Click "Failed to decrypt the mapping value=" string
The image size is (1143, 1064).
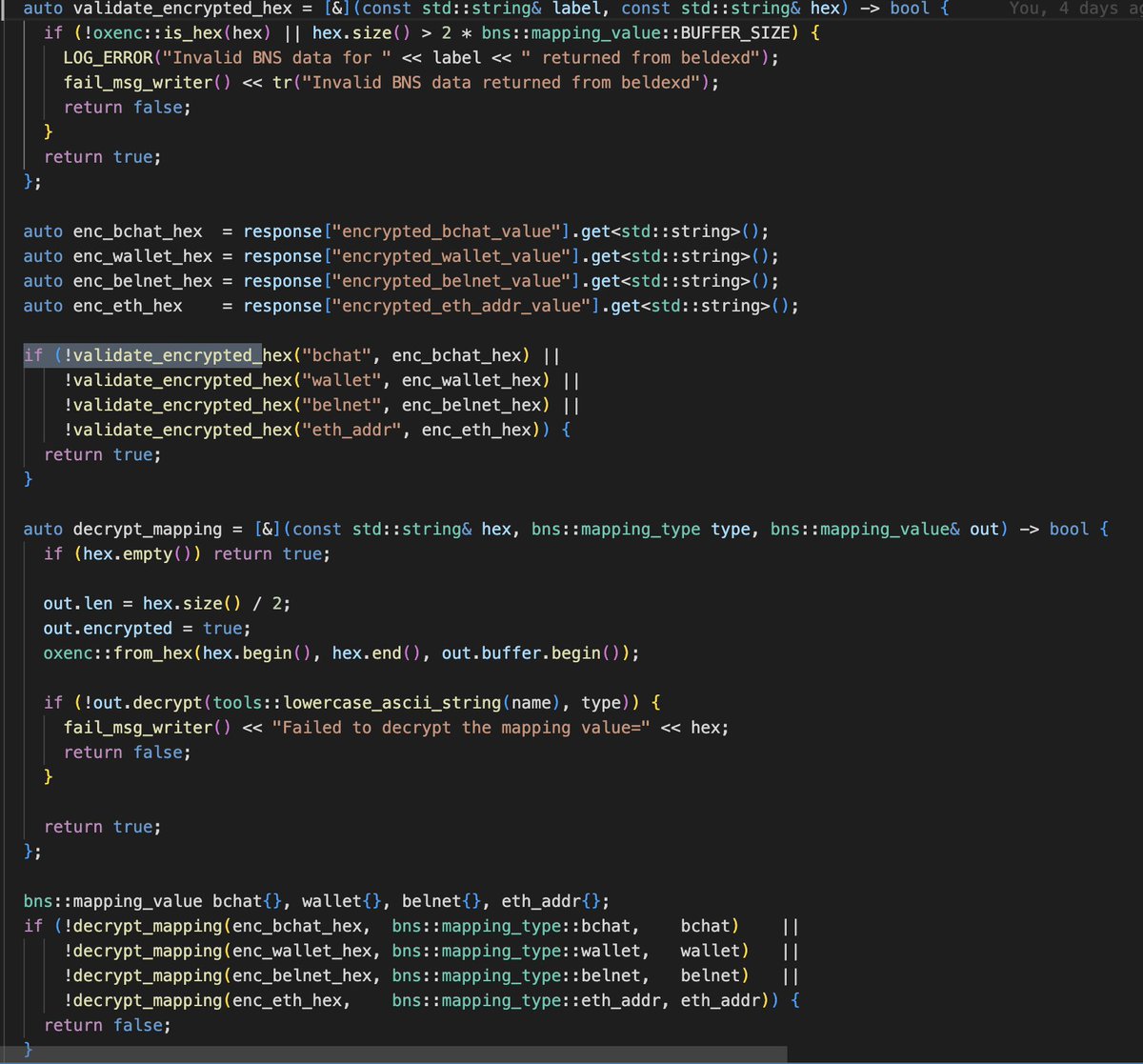click(x=460, y=727)
